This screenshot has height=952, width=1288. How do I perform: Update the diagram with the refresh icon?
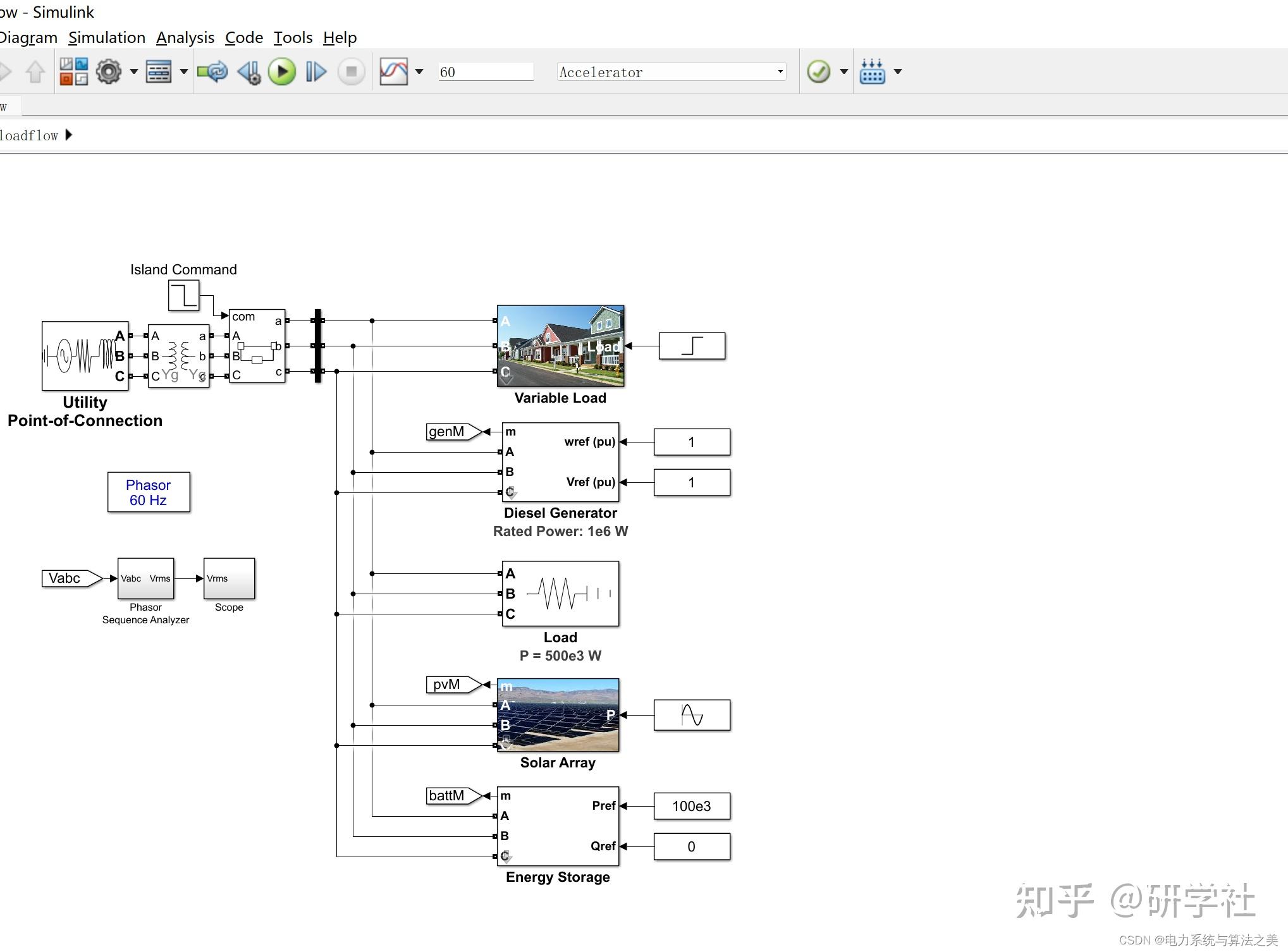212,71
